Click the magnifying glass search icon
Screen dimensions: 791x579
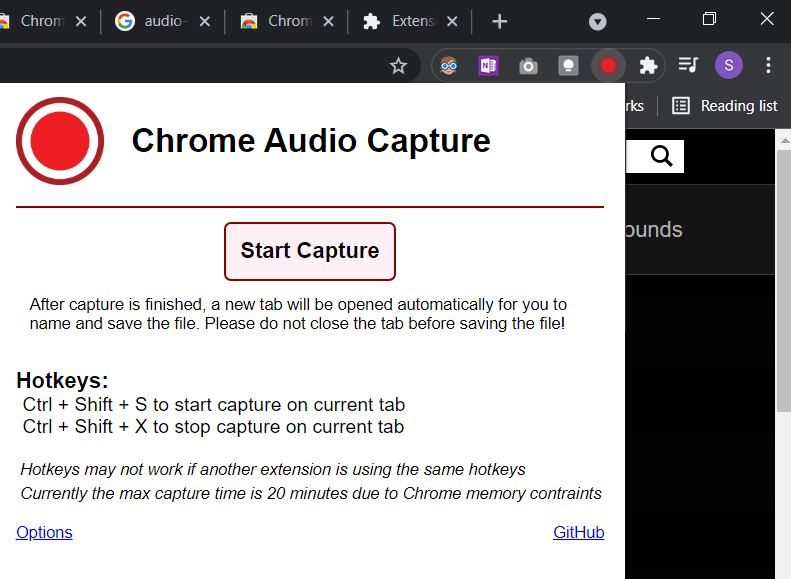point(661,156)
